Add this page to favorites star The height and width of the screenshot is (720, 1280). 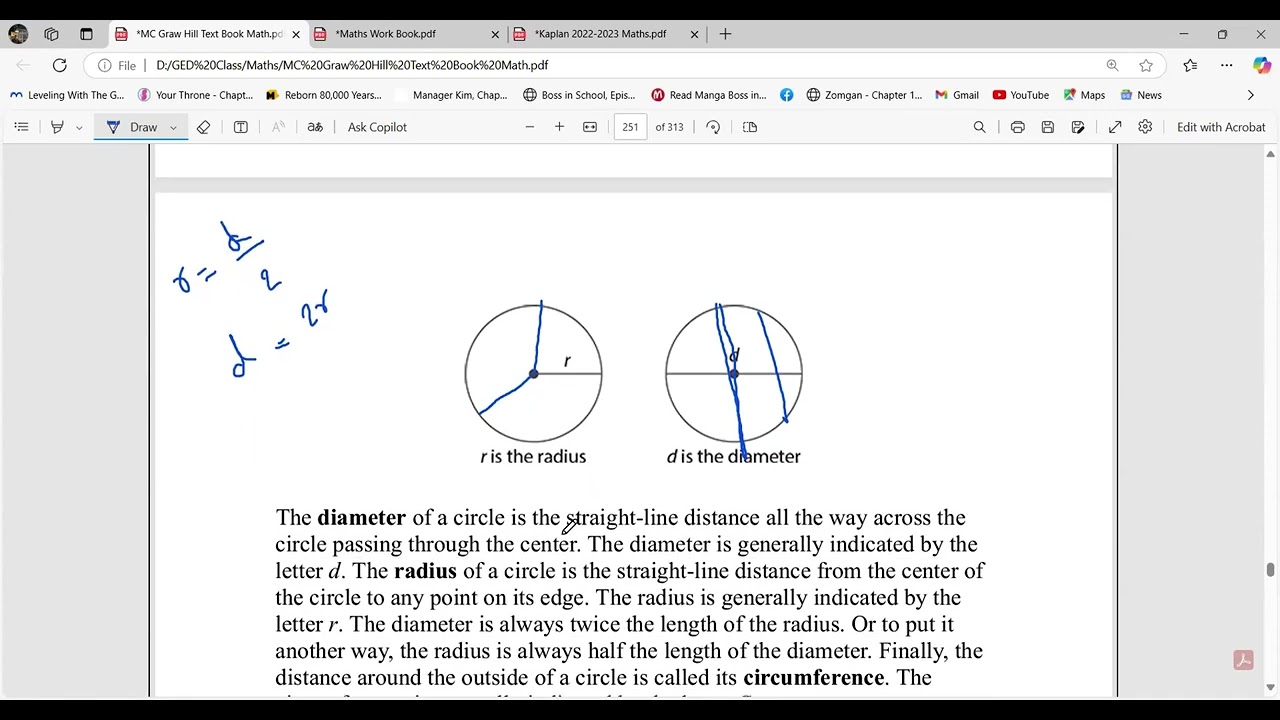1146,65
